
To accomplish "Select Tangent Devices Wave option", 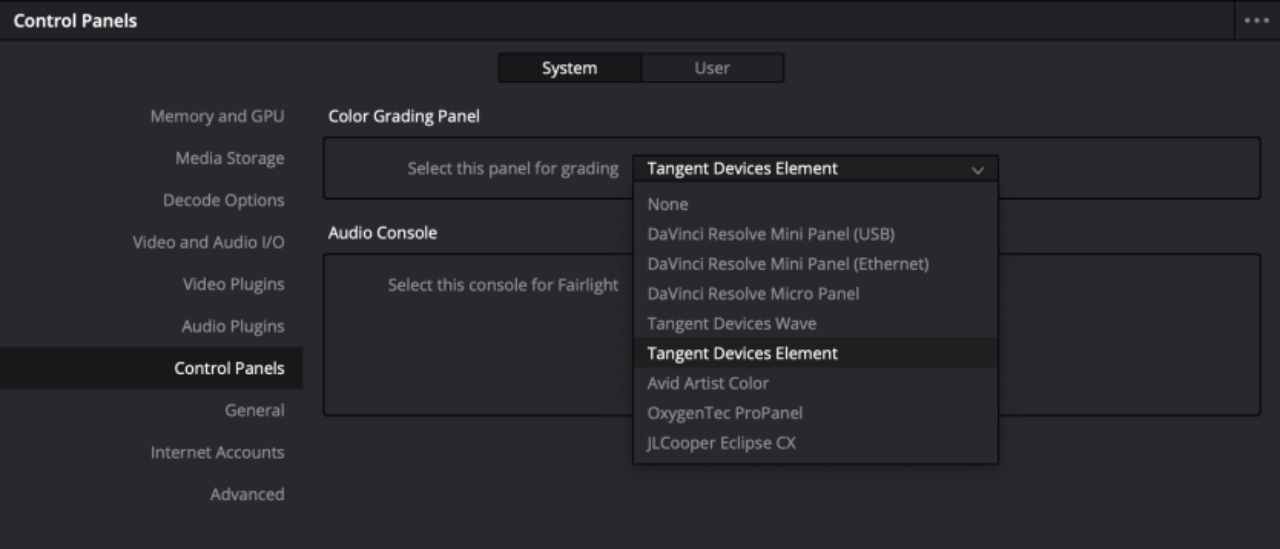I will click(x=731, y=324).
